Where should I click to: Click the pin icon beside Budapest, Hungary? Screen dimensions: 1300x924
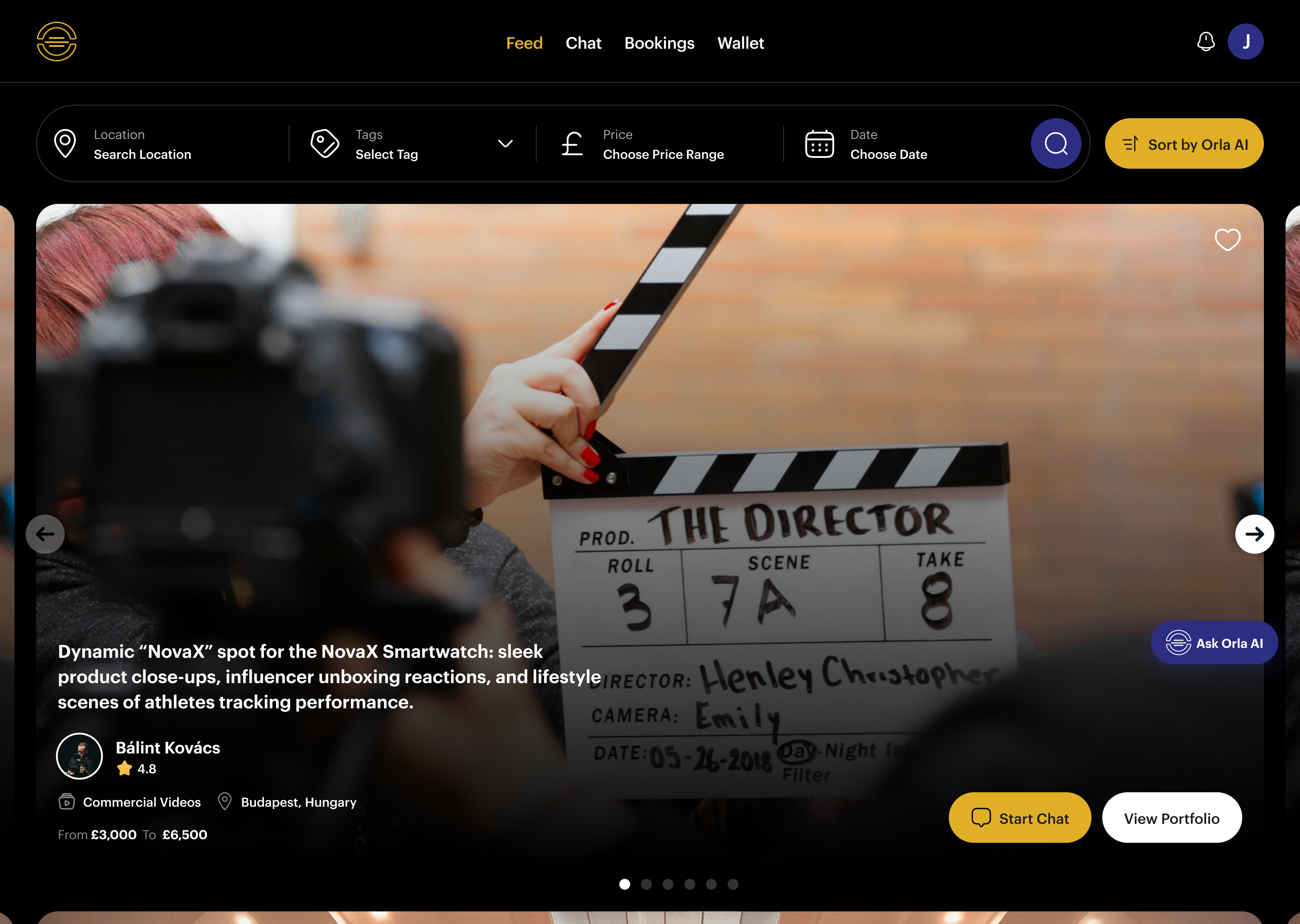click(x=225, y=802)
